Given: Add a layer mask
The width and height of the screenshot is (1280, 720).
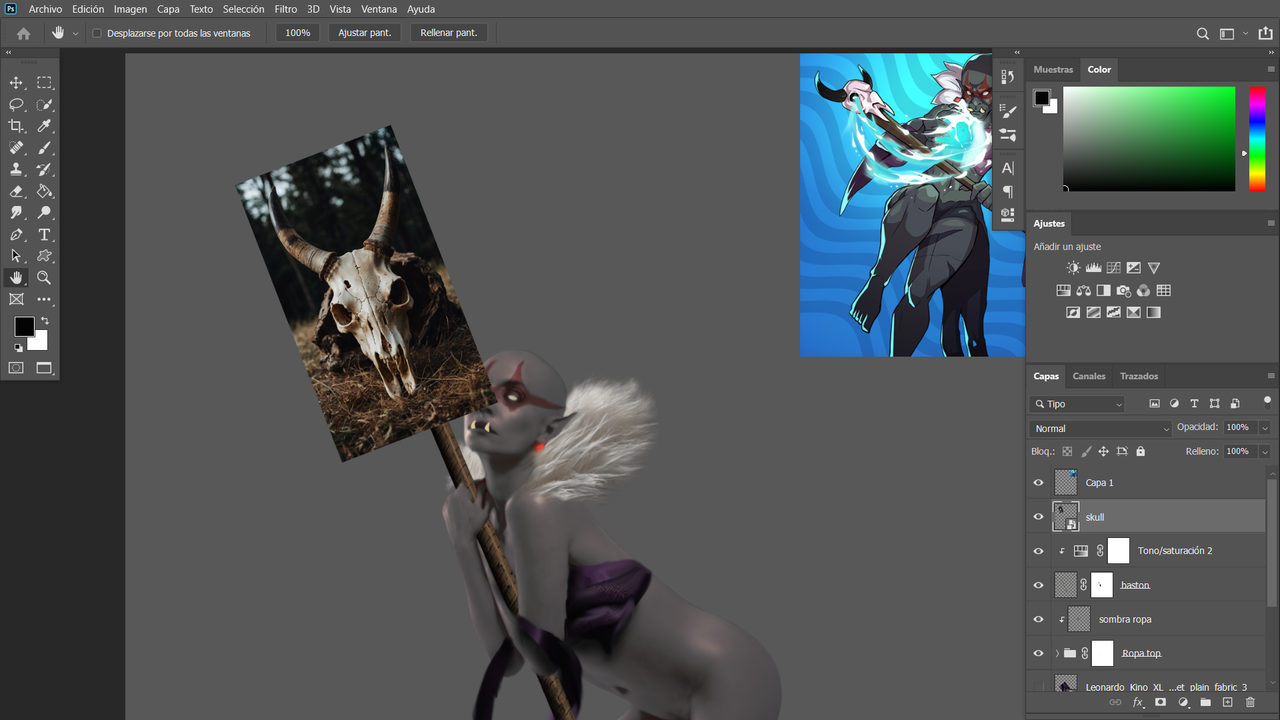Looking at the screenshot, I should coord(1160,703).
